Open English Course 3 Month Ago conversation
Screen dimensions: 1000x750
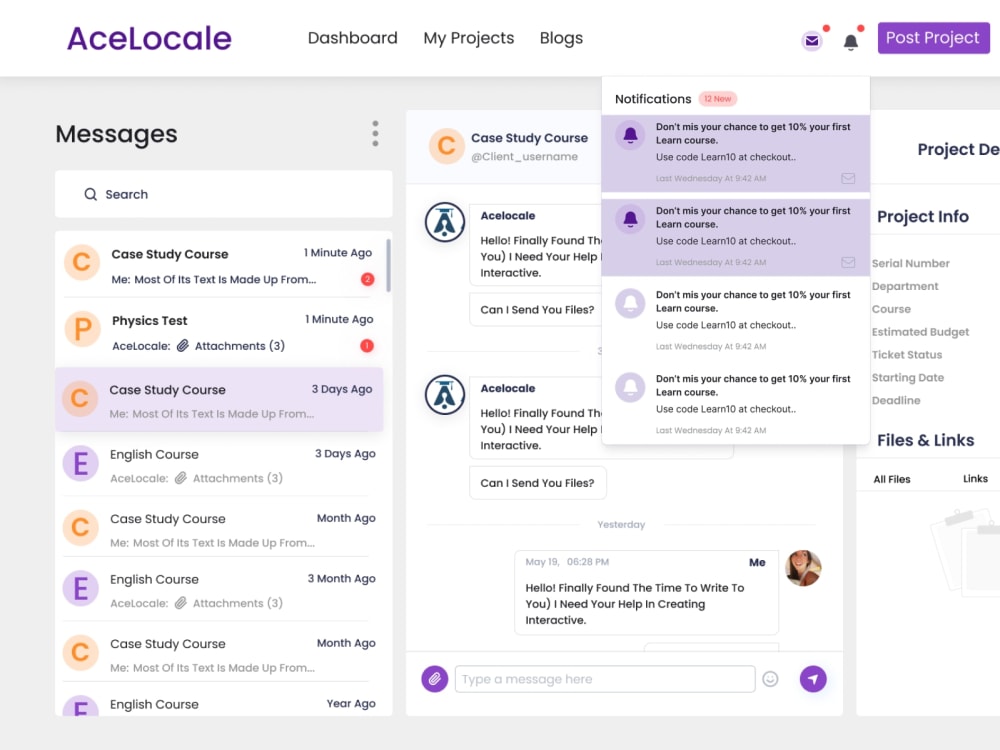pos(219,590)
